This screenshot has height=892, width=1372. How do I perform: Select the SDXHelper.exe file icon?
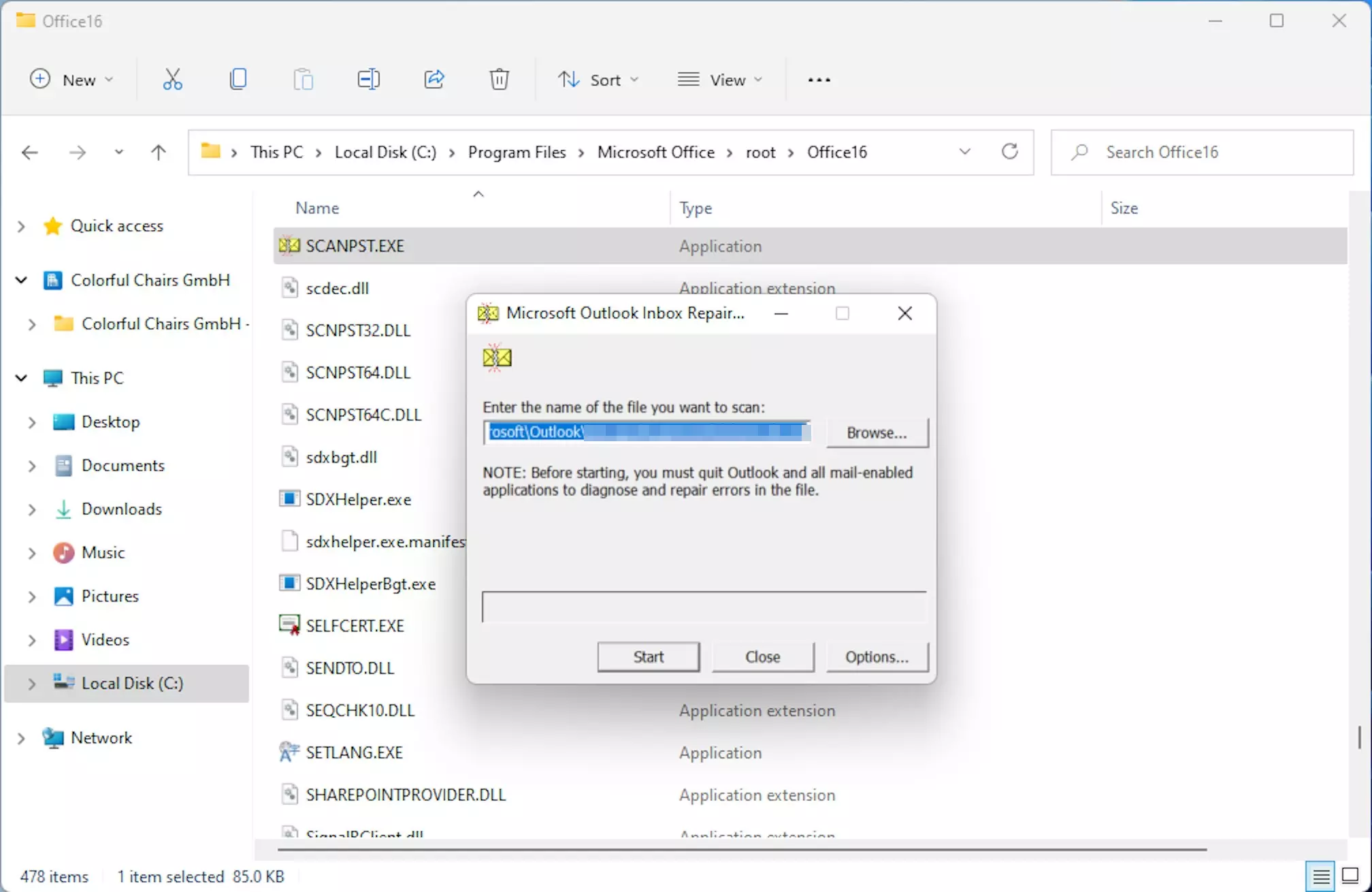[x=289, y=498]
